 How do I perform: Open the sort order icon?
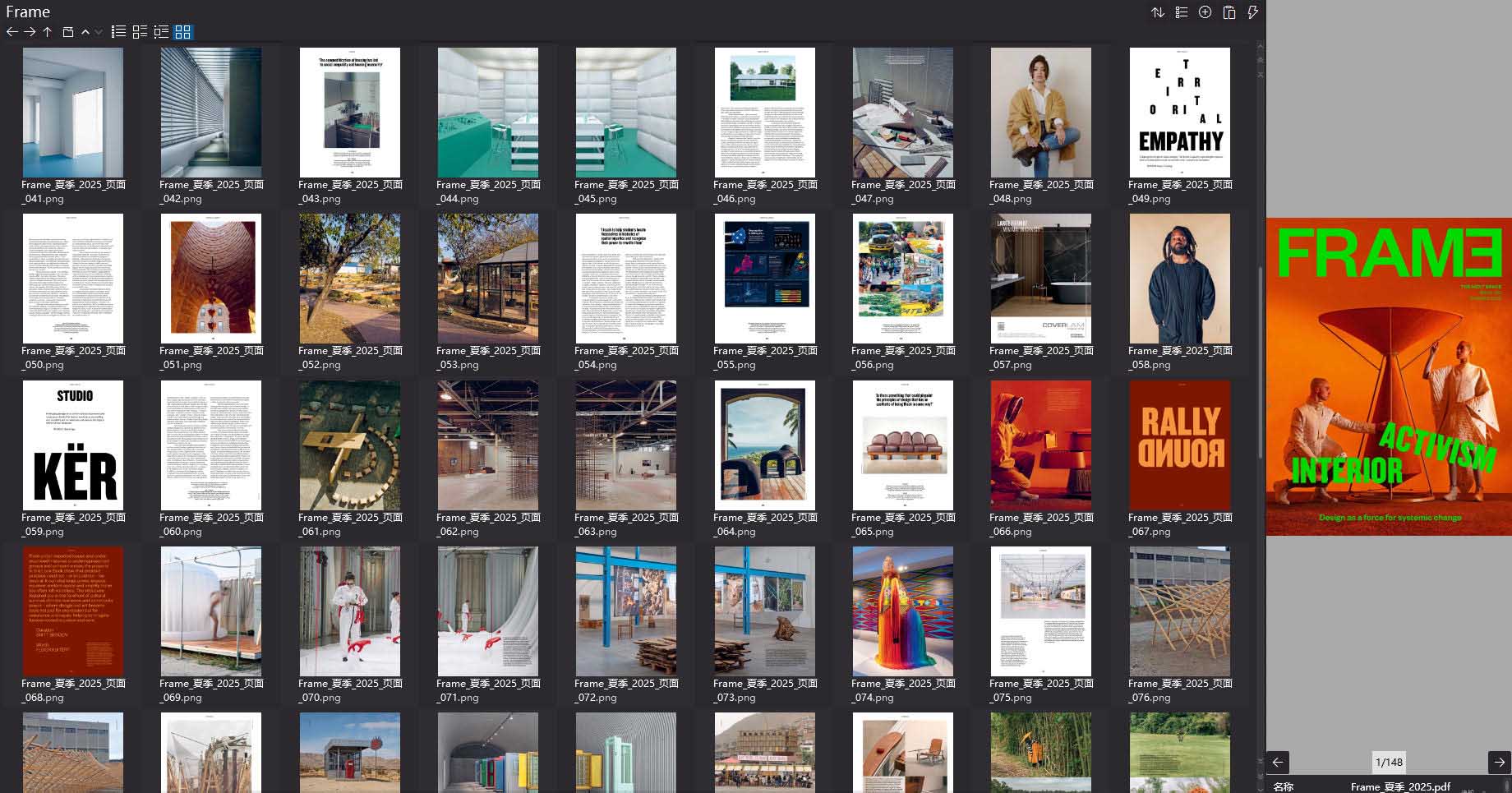1159,12
